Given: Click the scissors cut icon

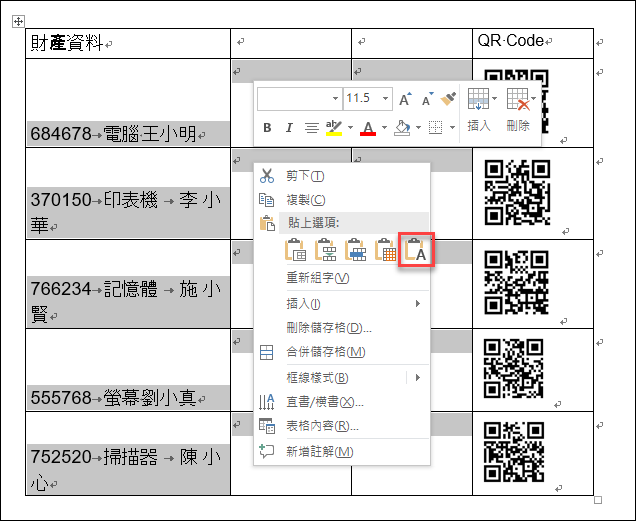Looking at the screenshot, I should click(x=266, y=176).
